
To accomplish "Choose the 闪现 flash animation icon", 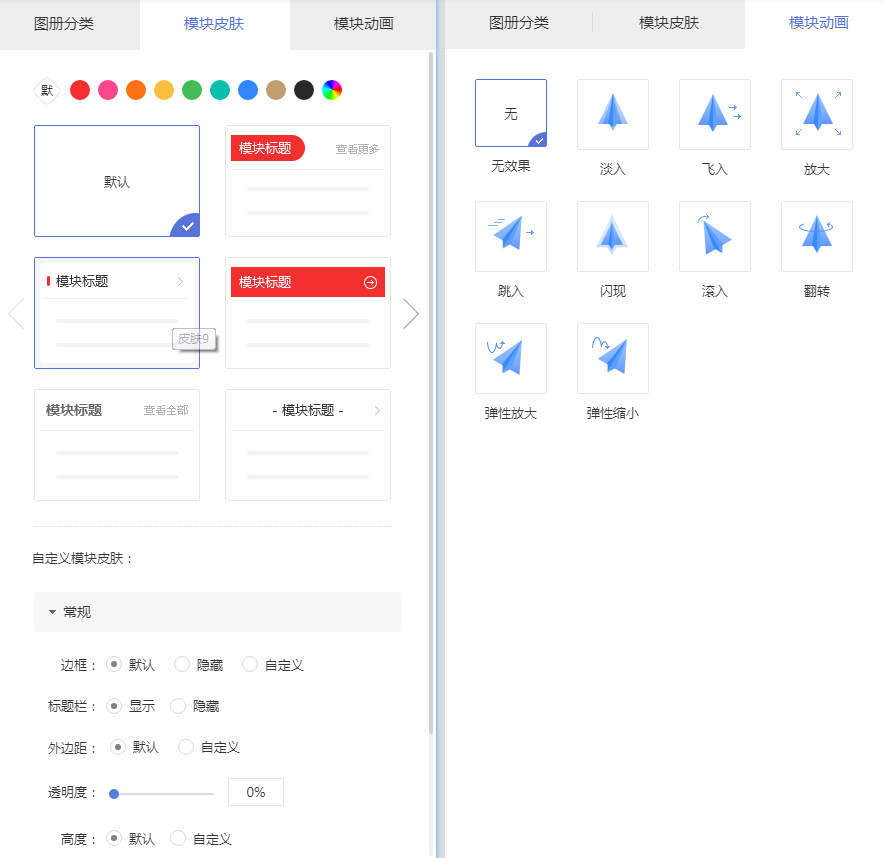I will pos(613,236).
